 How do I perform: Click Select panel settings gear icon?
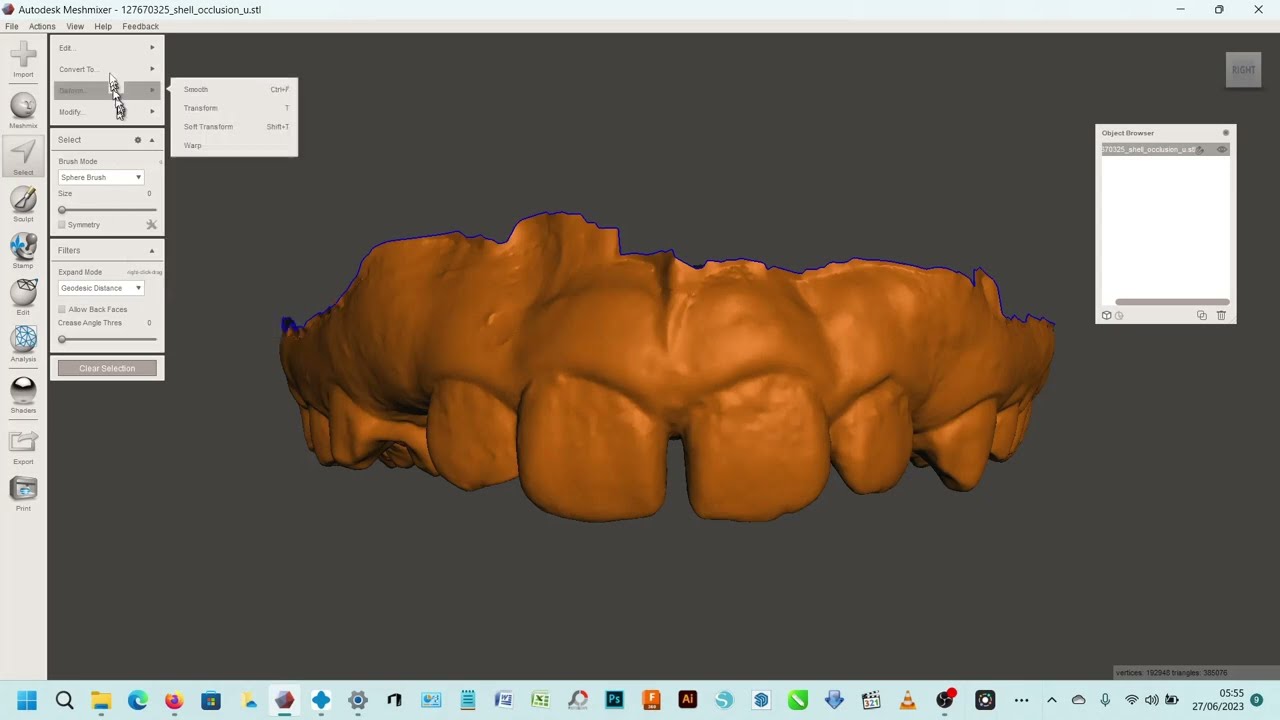[x=138, y=140]
